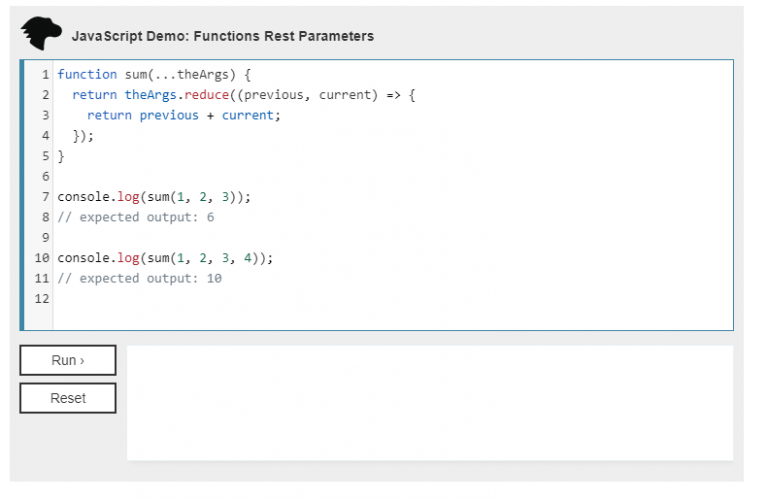
Task: Click line number 10 in the gutter
Action: 42,258
